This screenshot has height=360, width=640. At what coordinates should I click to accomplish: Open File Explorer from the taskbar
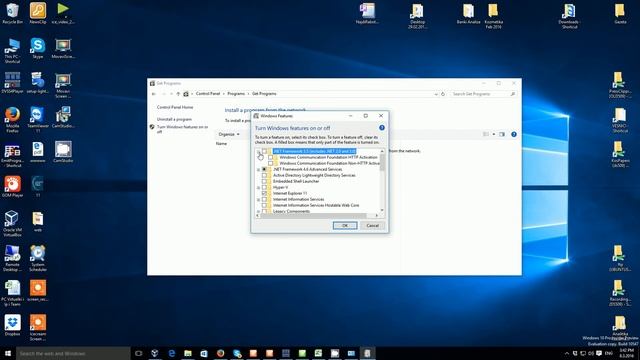pos(188,353)
